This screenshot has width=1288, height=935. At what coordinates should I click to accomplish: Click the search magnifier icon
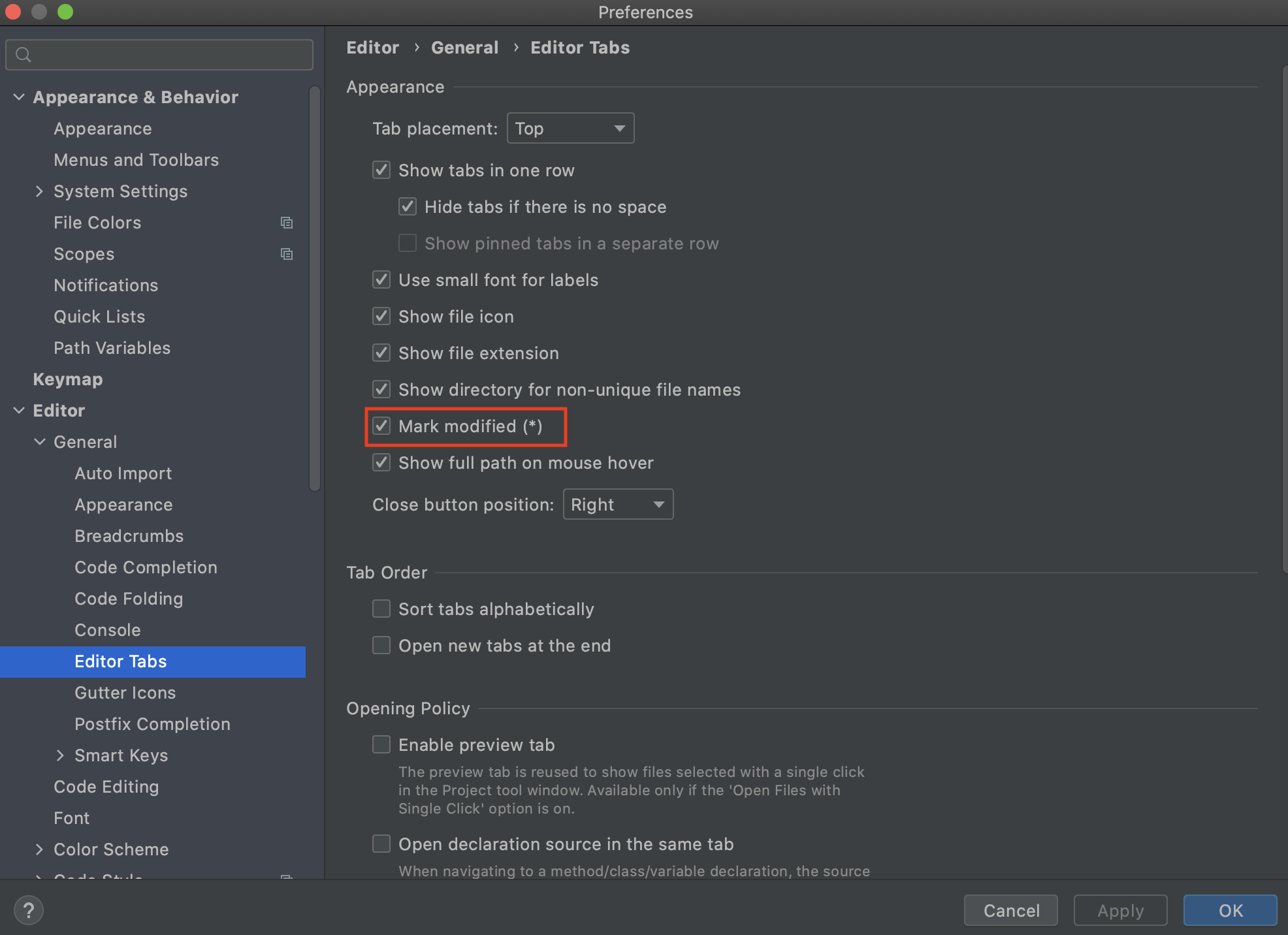coord(24,55)
